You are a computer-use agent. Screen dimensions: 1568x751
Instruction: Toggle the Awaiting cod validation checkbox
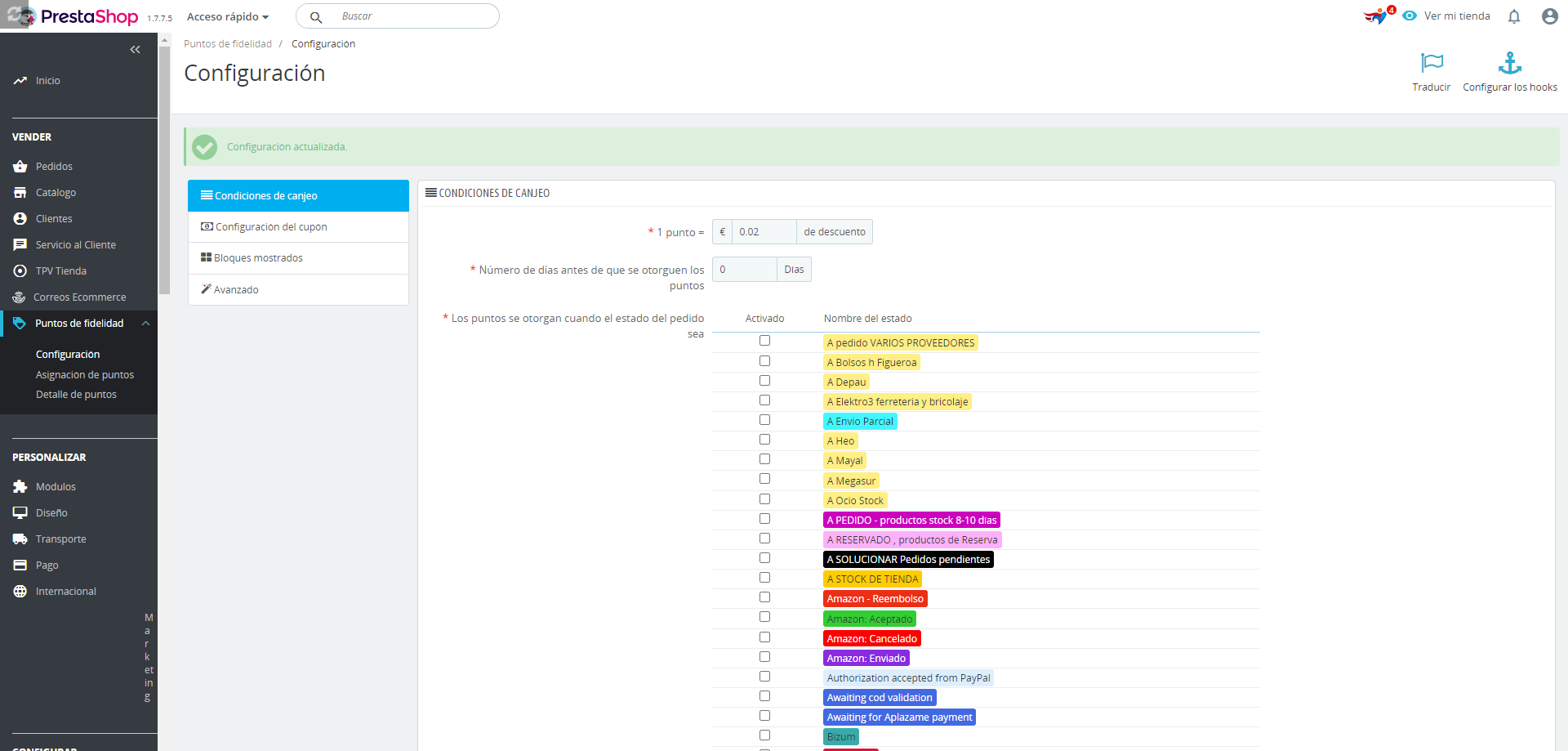pos(764,696)
